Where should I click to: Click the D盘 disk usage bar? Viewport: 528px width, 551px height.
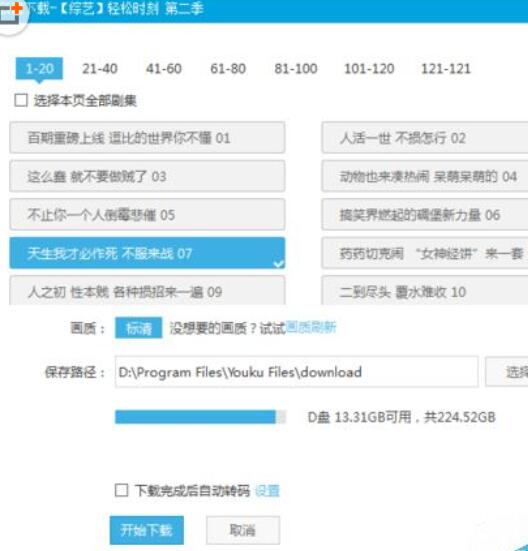point(201,417)
